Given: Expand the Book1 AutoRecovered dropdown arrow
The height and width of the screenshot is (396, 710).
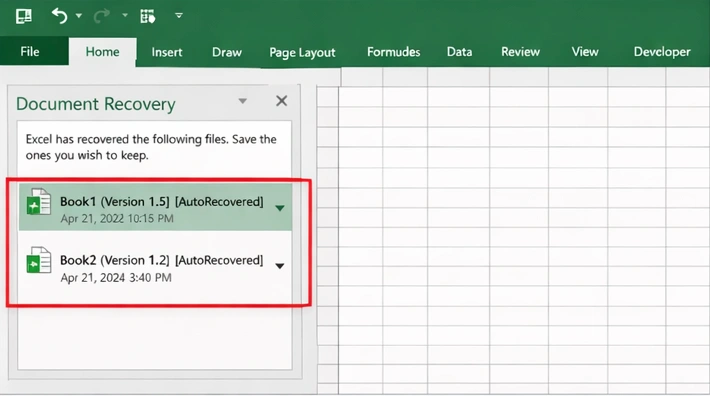Looking at the screenshot, I should click(280, 208).
